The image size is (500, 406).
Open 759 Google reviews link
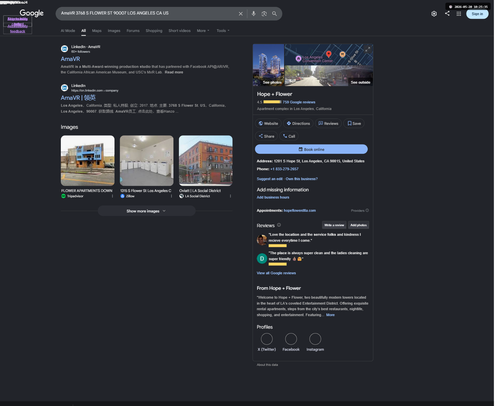(x=299, y=102)
